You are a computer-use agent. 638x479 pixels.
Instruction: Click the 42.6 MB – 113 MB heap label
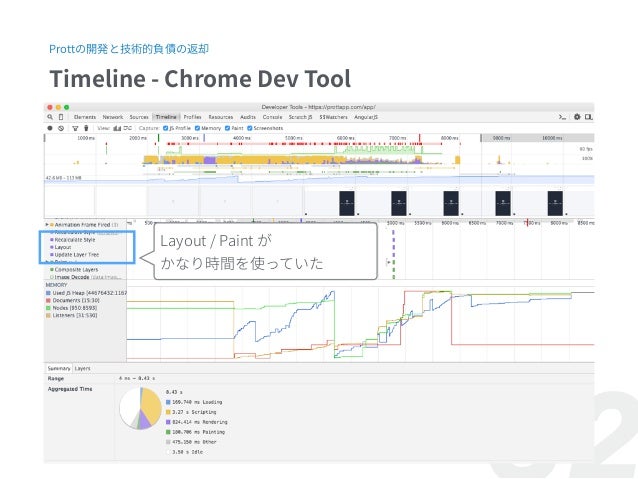(x=63, y=178)
